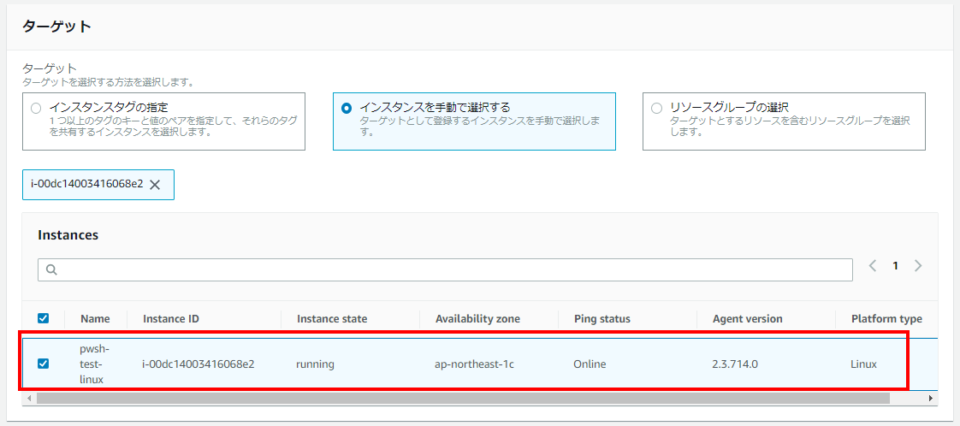
Task: Click the right arrow of horizontal scrollbar
Action: (x=931, y=398)
